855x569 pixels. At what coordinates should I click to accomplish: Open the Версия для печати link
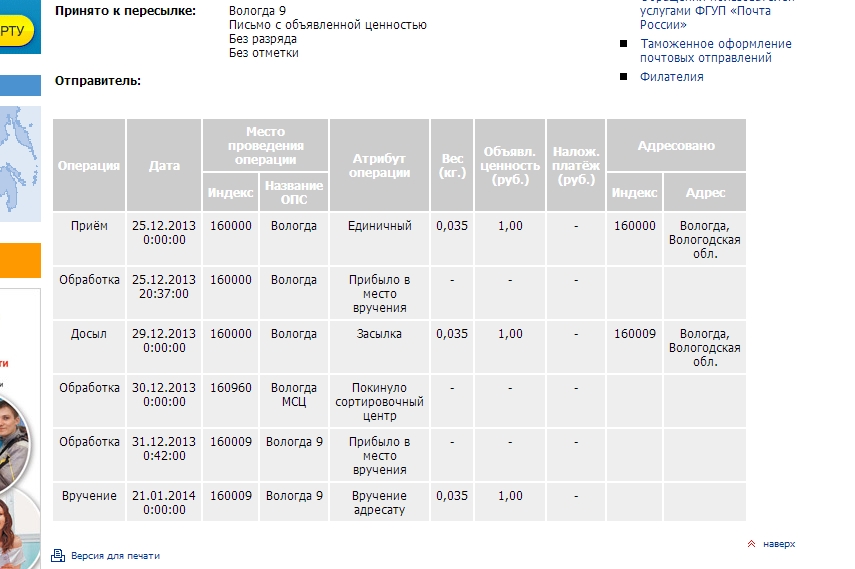coord(115,555)
